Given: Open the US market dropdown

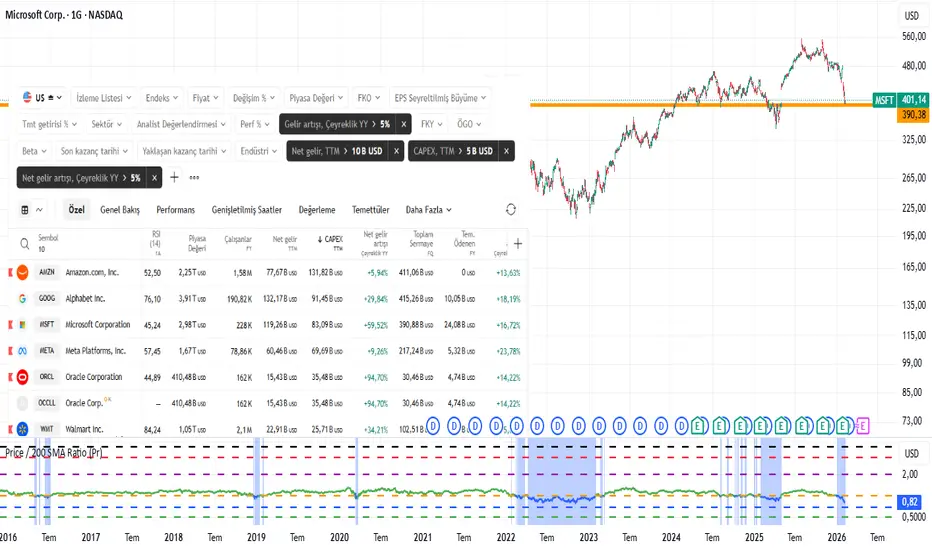Looking at the screenshot, I should pyautogui.click(x=42, y=98).
